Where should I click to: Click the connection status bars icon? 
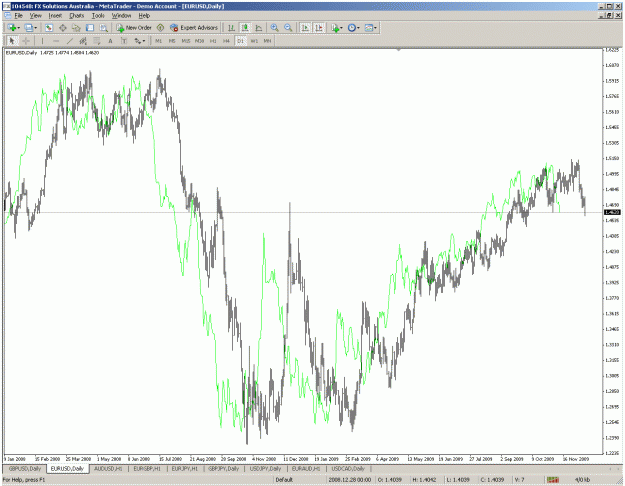point(552,479)
